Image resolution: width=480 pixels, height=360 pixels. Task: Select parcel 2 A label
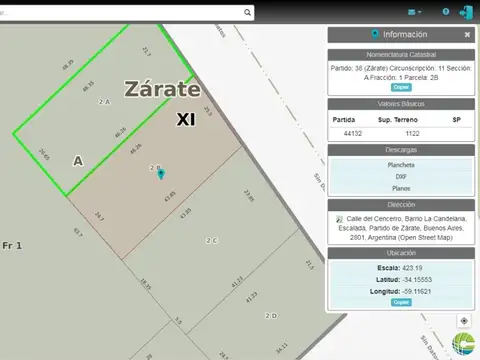point(104,102)
